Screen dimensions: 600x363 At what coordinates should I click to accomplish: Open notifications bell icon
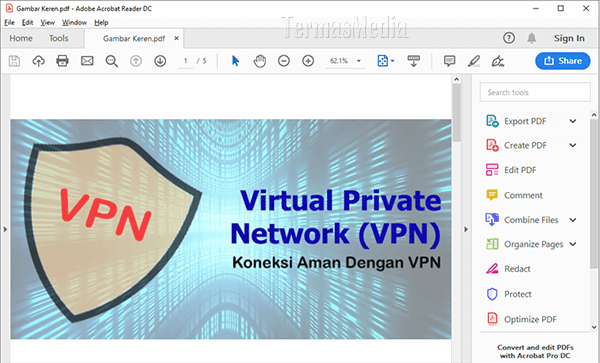click(532, 38)
